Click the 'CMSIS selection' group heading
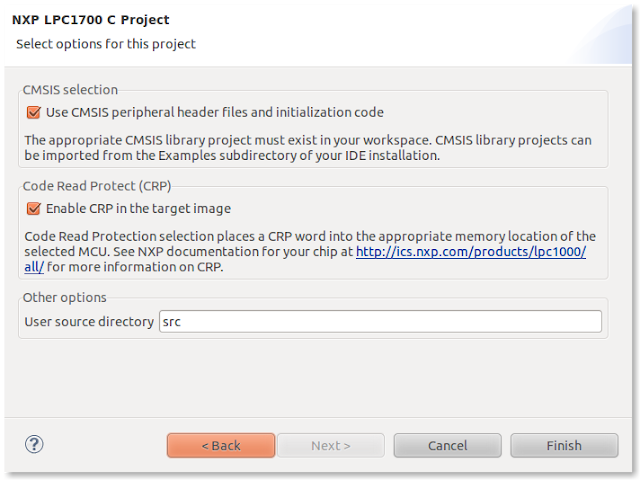This screenshot has height=480, width=640. point(70,90)
